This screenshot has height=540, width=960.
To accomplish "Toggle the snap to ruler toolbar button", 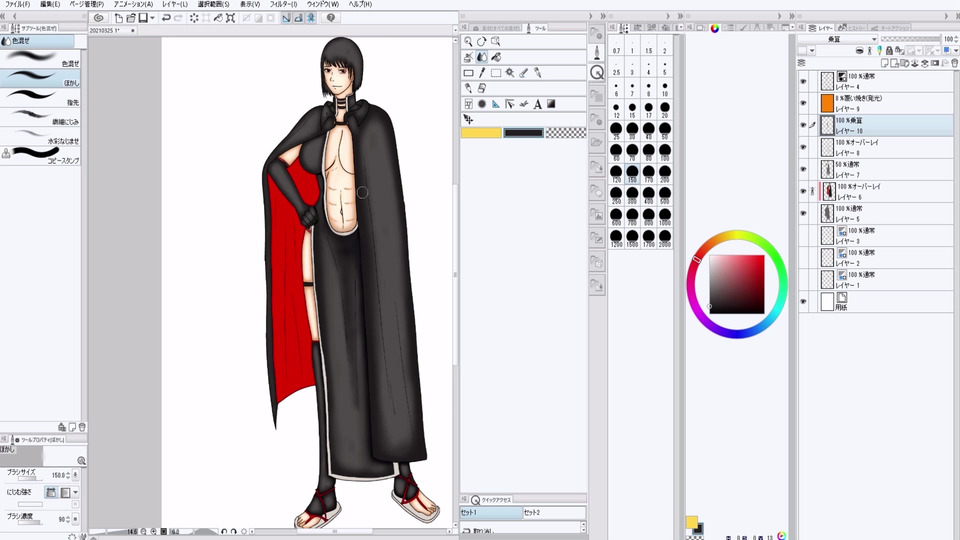I will [286, 18].
